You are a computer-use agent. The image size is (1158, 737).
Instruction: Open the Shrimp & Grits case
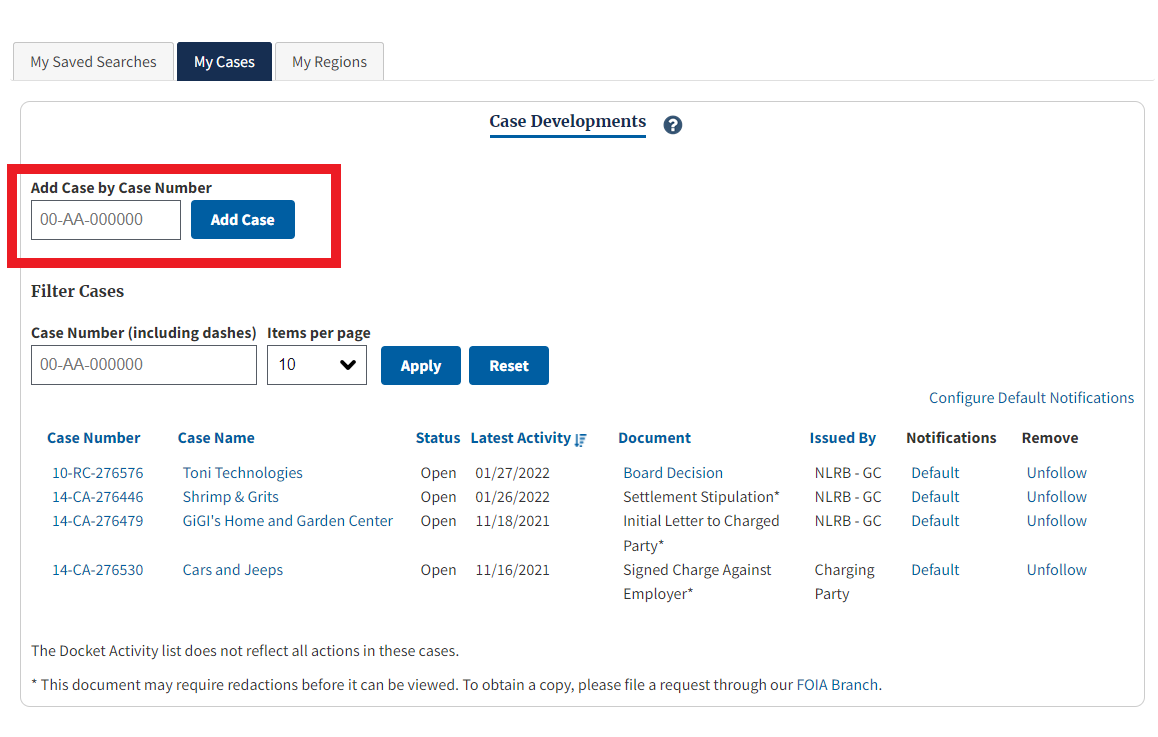pos(230,497)
